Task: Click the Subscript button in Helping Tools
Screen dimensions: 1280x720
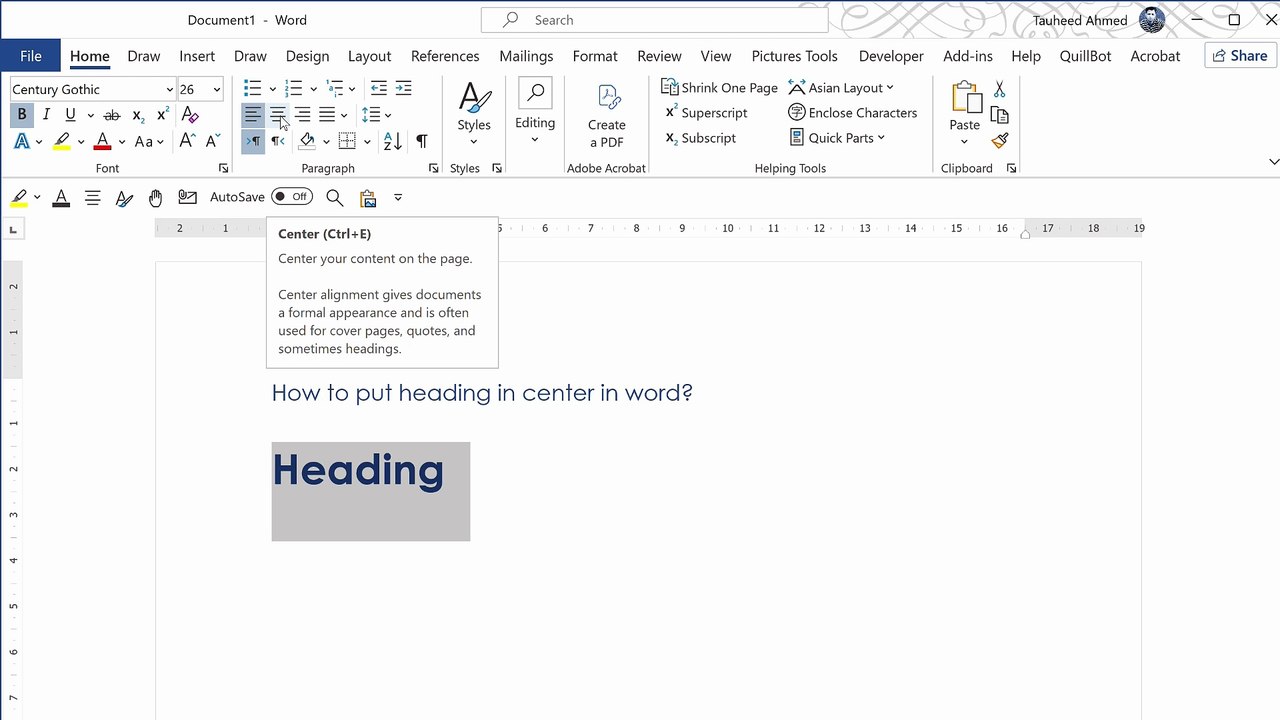Action: 700,138
